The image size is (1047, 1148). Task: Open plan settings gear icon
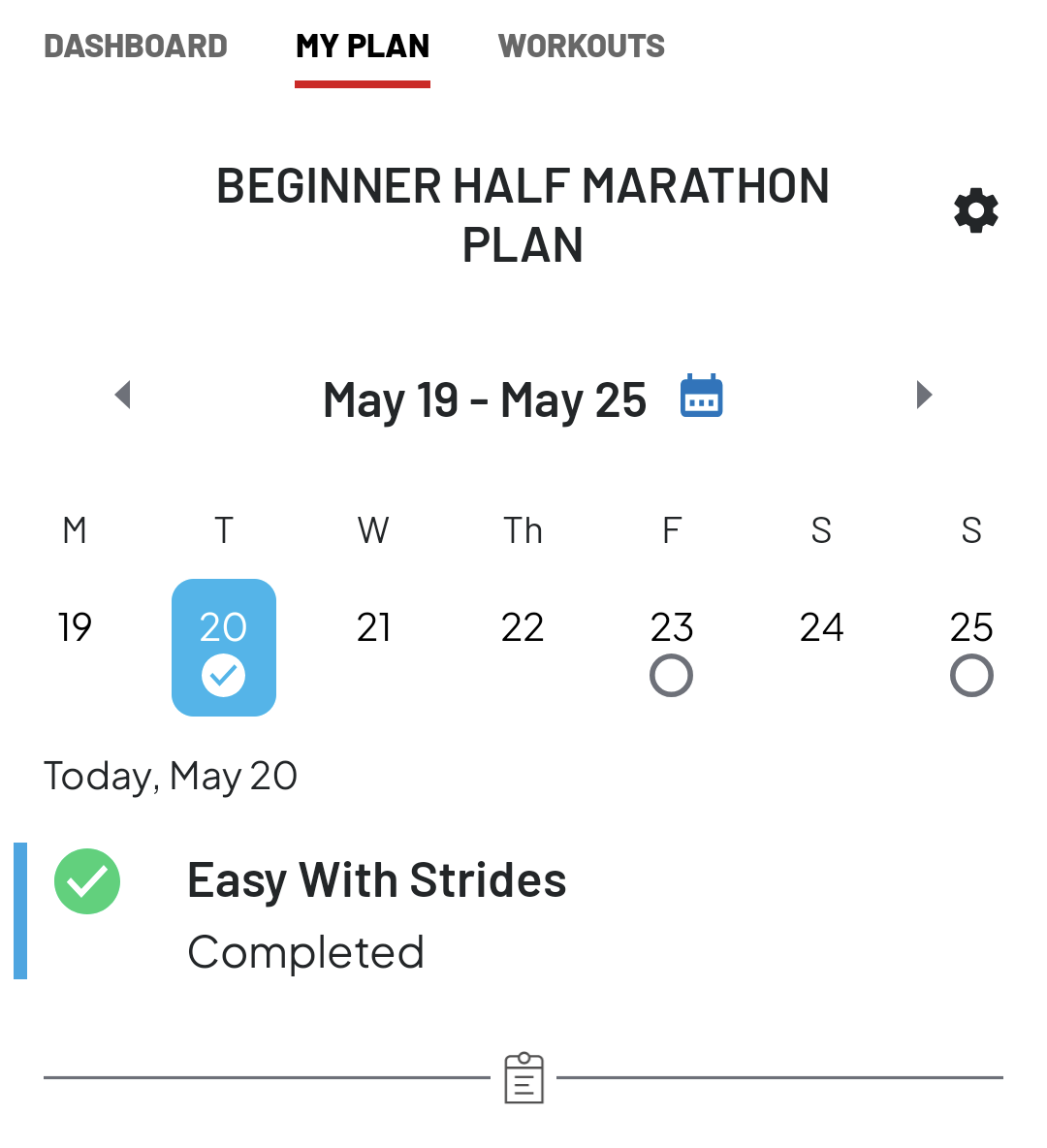(x=975, y=210)
